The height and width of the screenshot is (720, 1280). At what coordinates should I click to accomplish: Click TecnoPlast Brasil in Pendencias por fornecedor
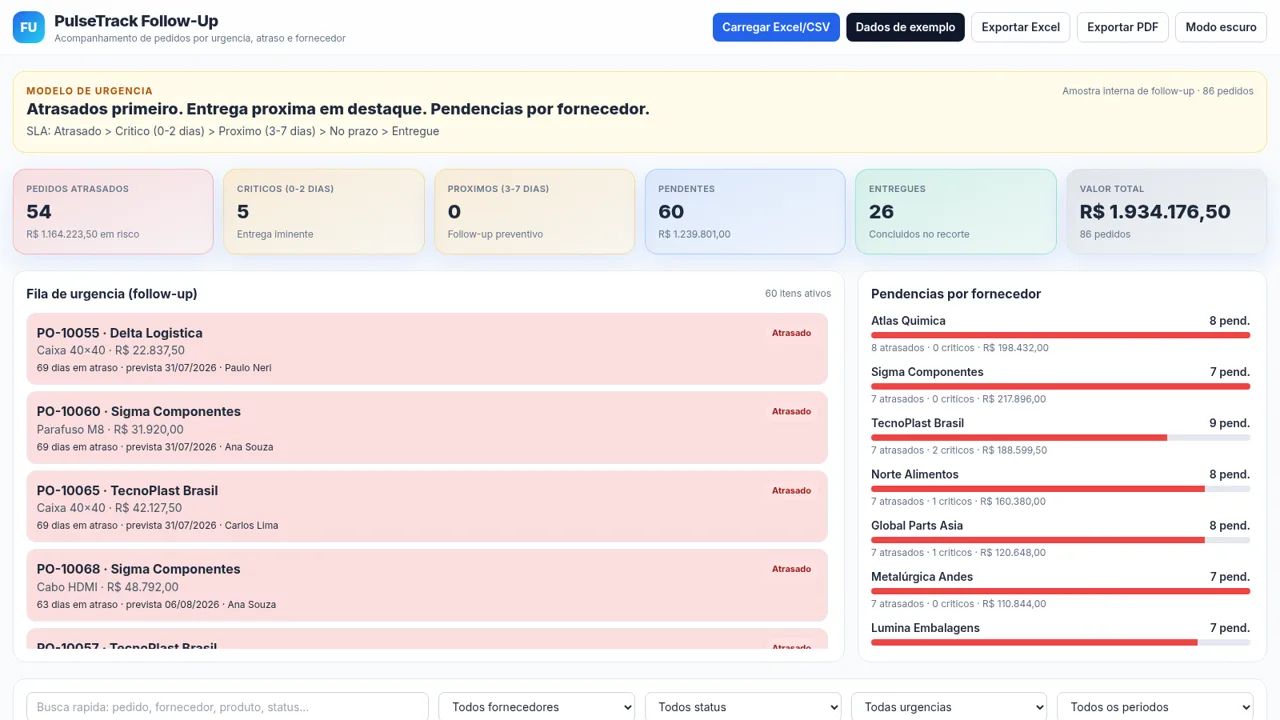(x=917, y=423)
